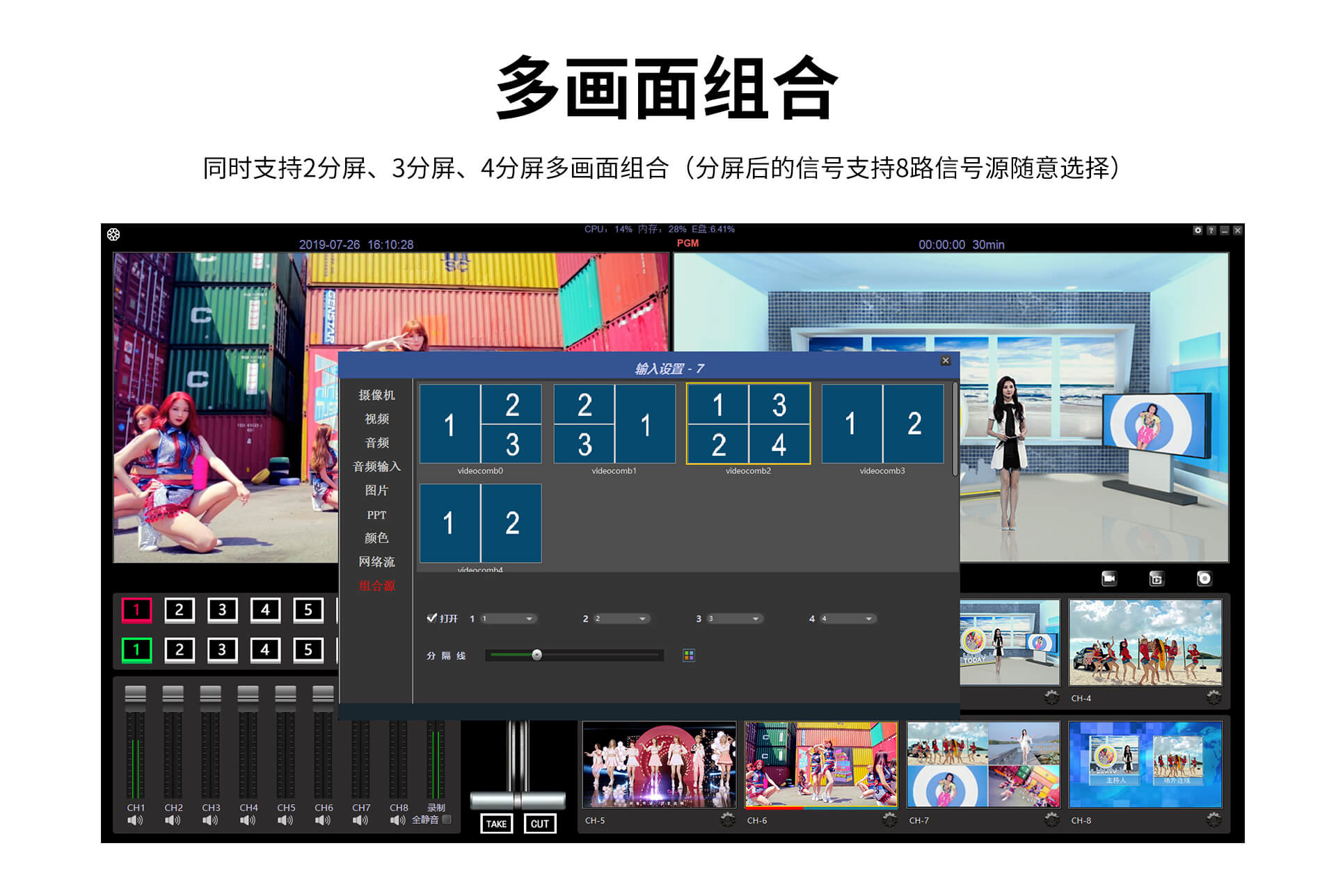The width and height of the screenshot is (1336, 896).
Task: Mute the CH1 speaker icon
Action: click(x=135, y=821)
